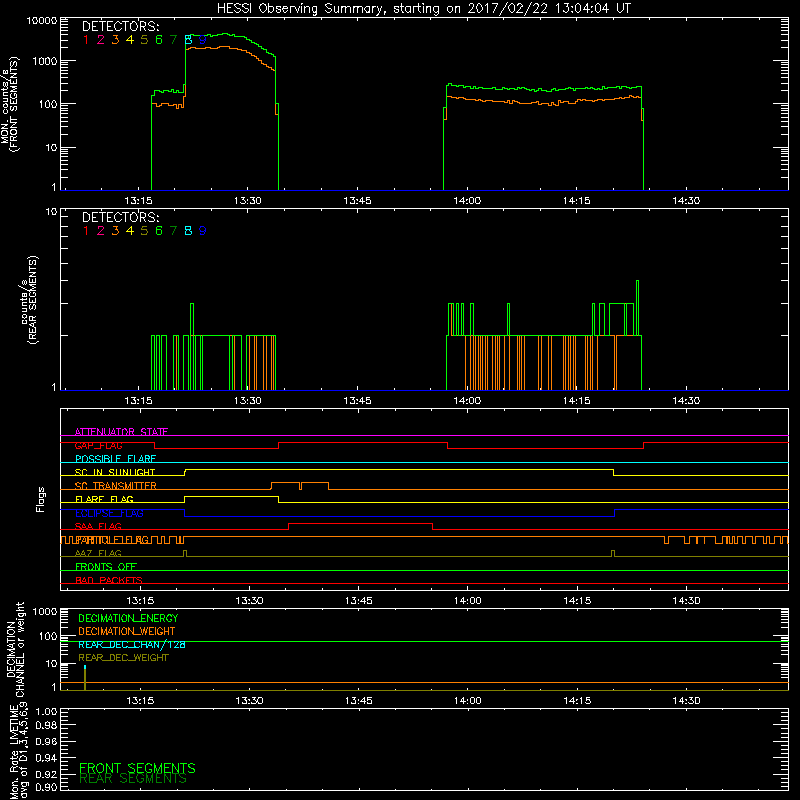Screen dimensions: 800x800
Task: Click detector 7 in rear segments legend
Action: [x=173, y=231]
